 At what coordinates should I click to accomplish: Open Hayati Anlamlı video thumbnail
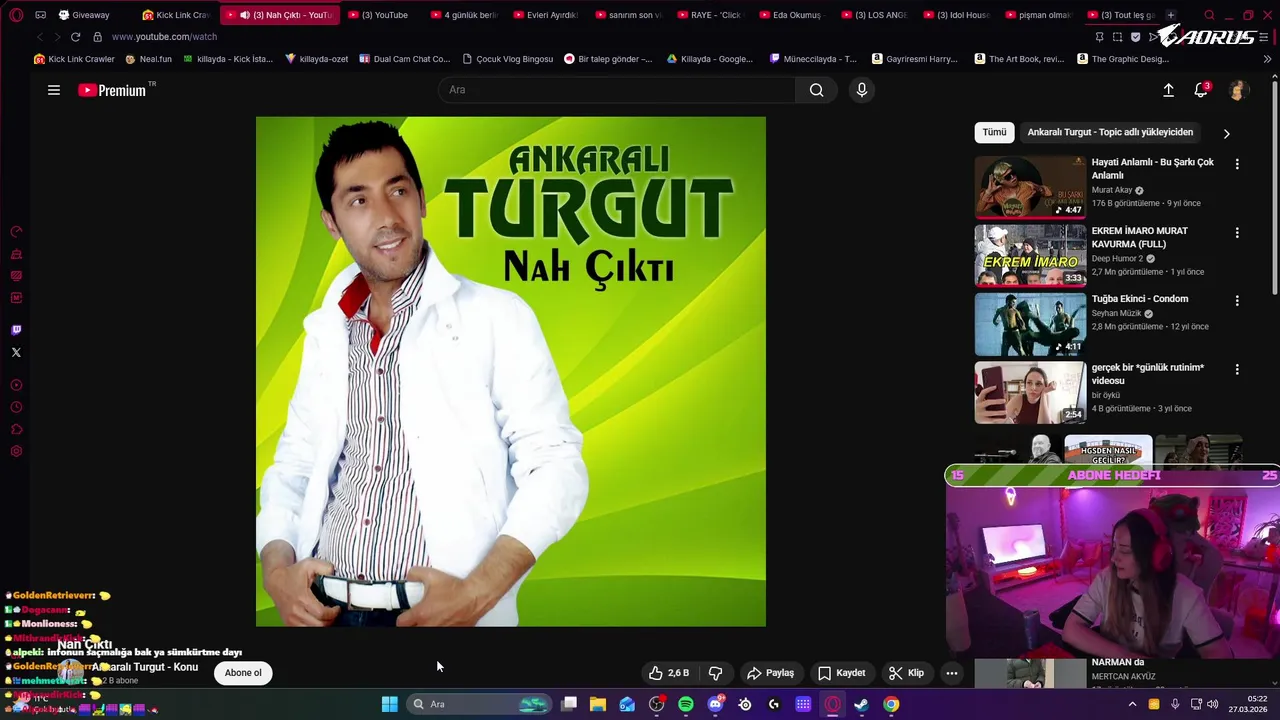pos(1030,187)
